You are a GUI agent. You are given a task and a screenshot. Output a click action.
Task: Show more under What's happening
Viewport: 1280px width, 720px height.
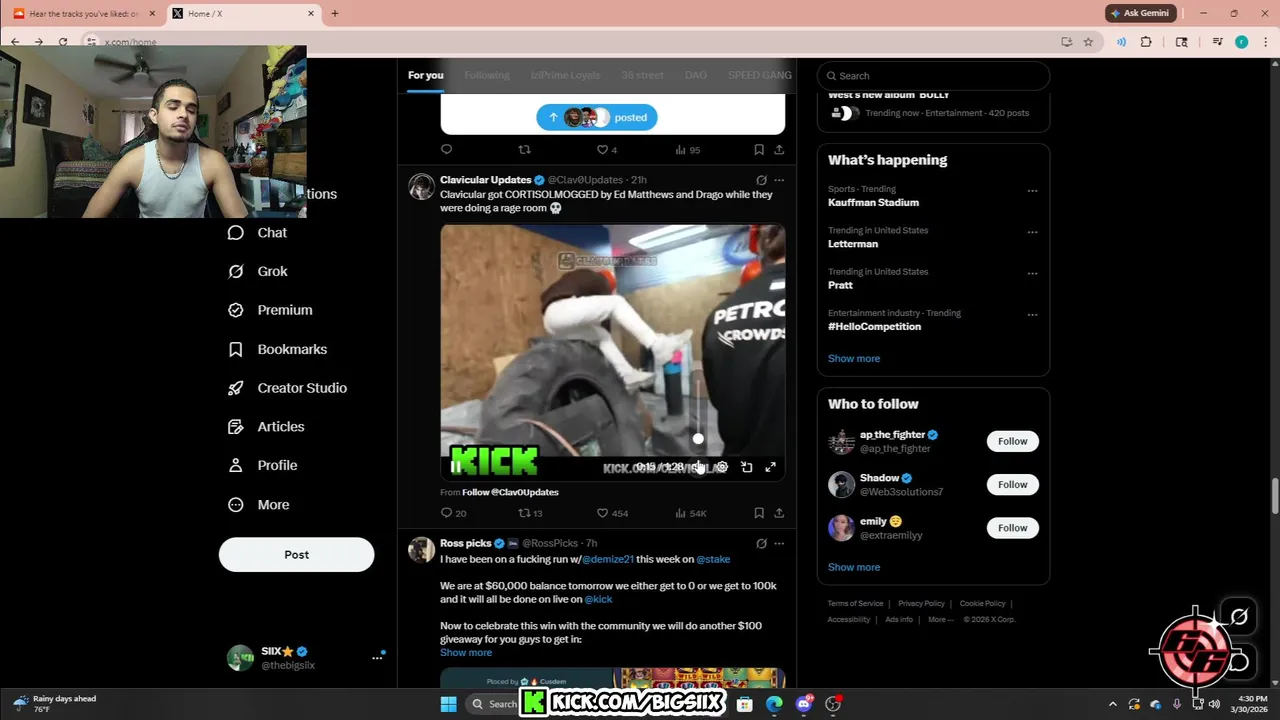point(854,358)
